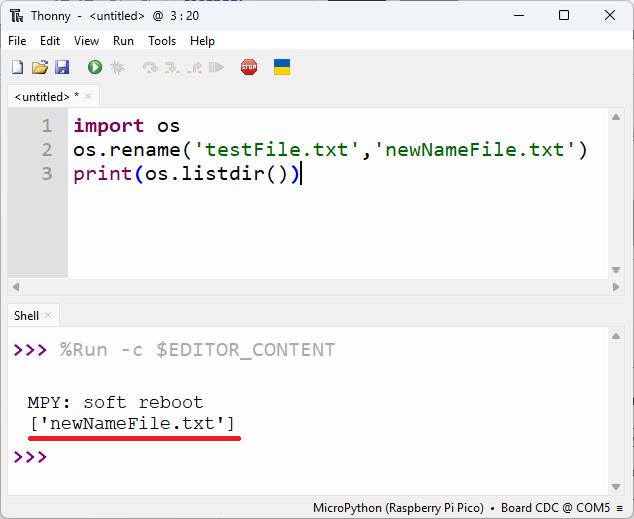Click the open file folder icon

click(40, 67)
